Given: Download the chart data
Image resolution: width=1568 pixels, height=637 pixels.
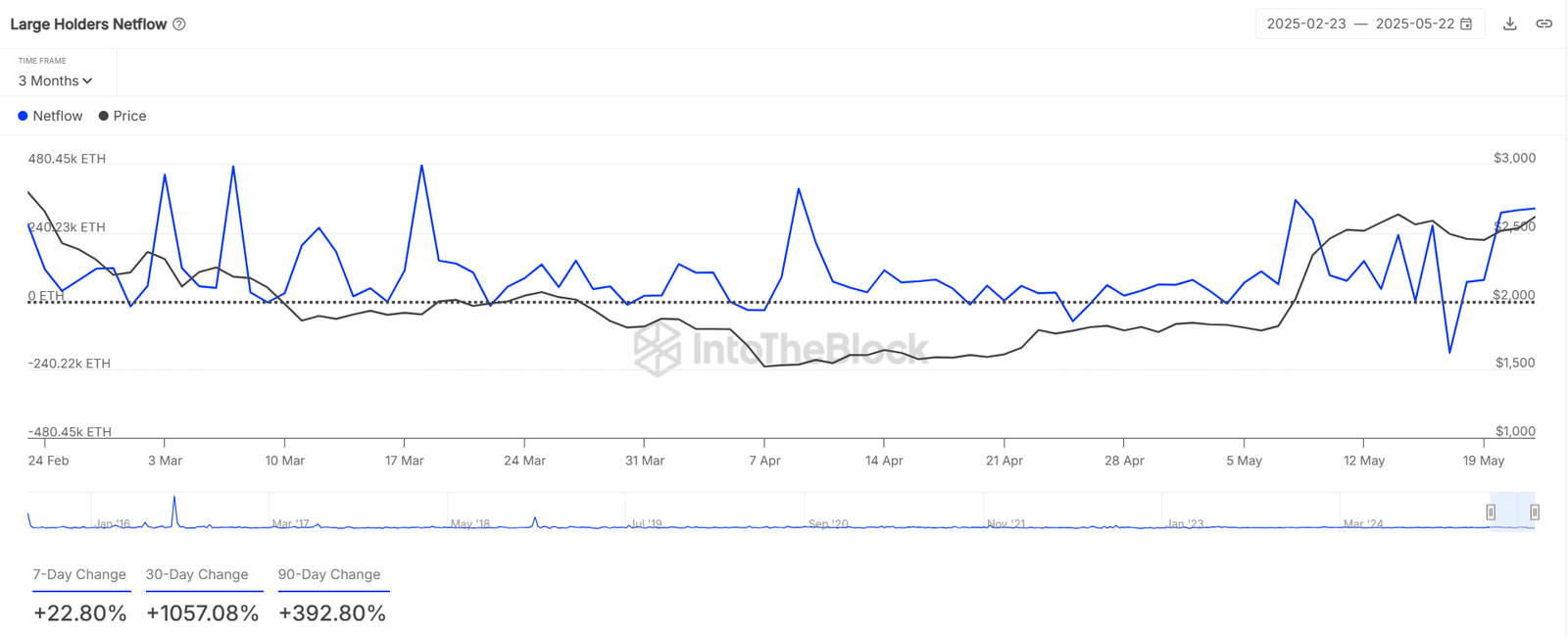Looking at the screenshot, I should point(1510,24).
